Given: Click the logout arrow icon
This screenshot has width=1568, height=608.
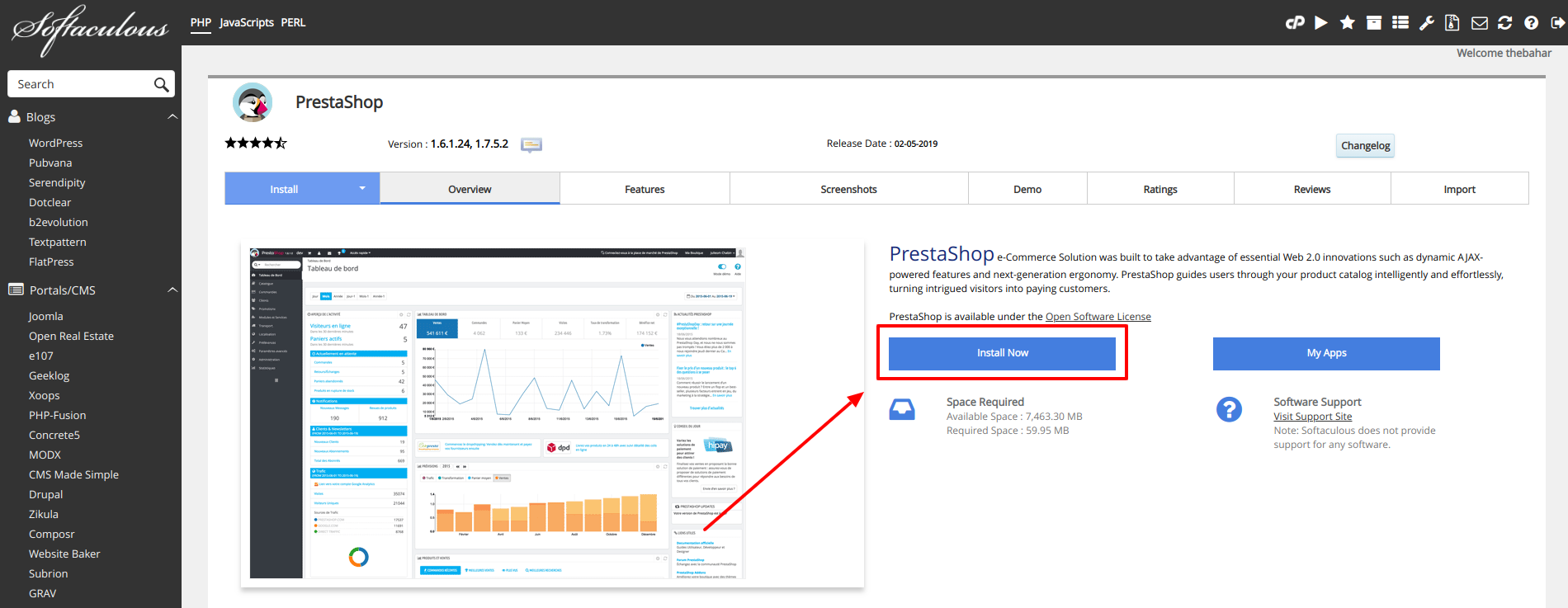Looking at the screenshot, I should tap(1558, 23).
